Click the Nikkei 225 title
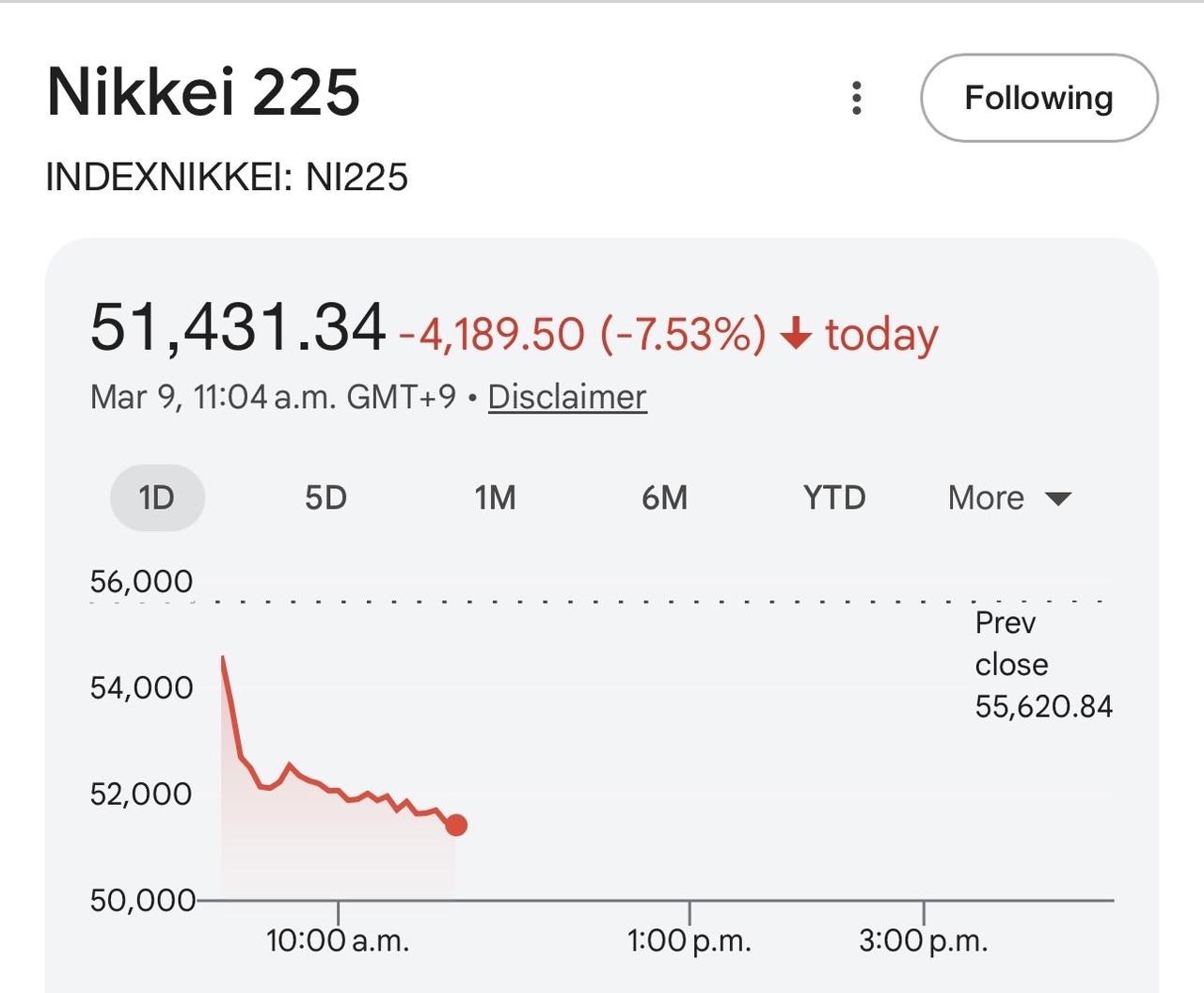 click(x=203, y=92)
